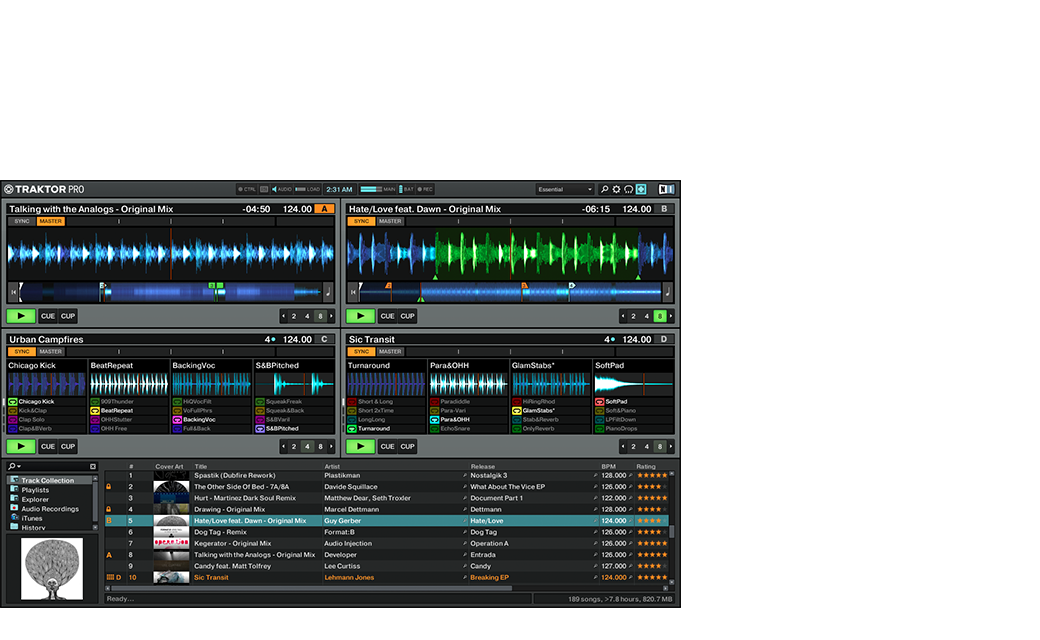This screenshot has height=640, width=1040.
Task: Click the note tick icon on Deck A
Action: 328,292
